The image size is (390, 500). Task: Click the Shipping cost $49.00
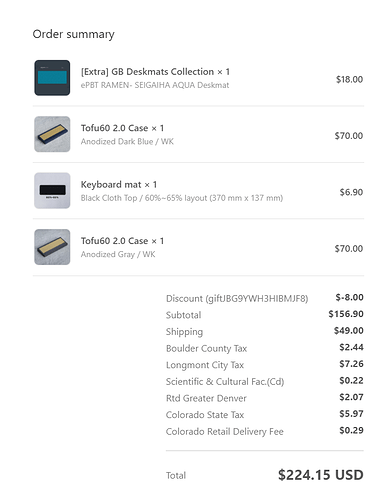pyautogui.click(x=349, y=331)
